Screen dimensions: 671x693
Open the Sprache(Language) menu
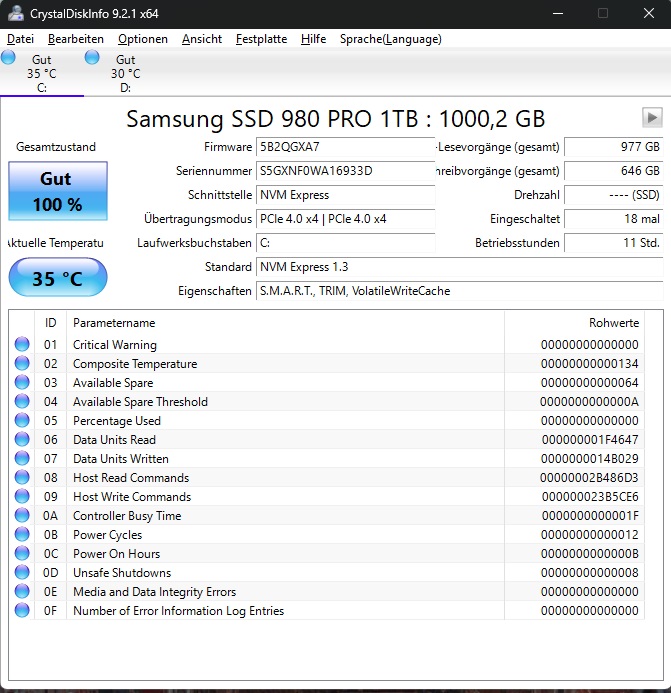[391, 39]
